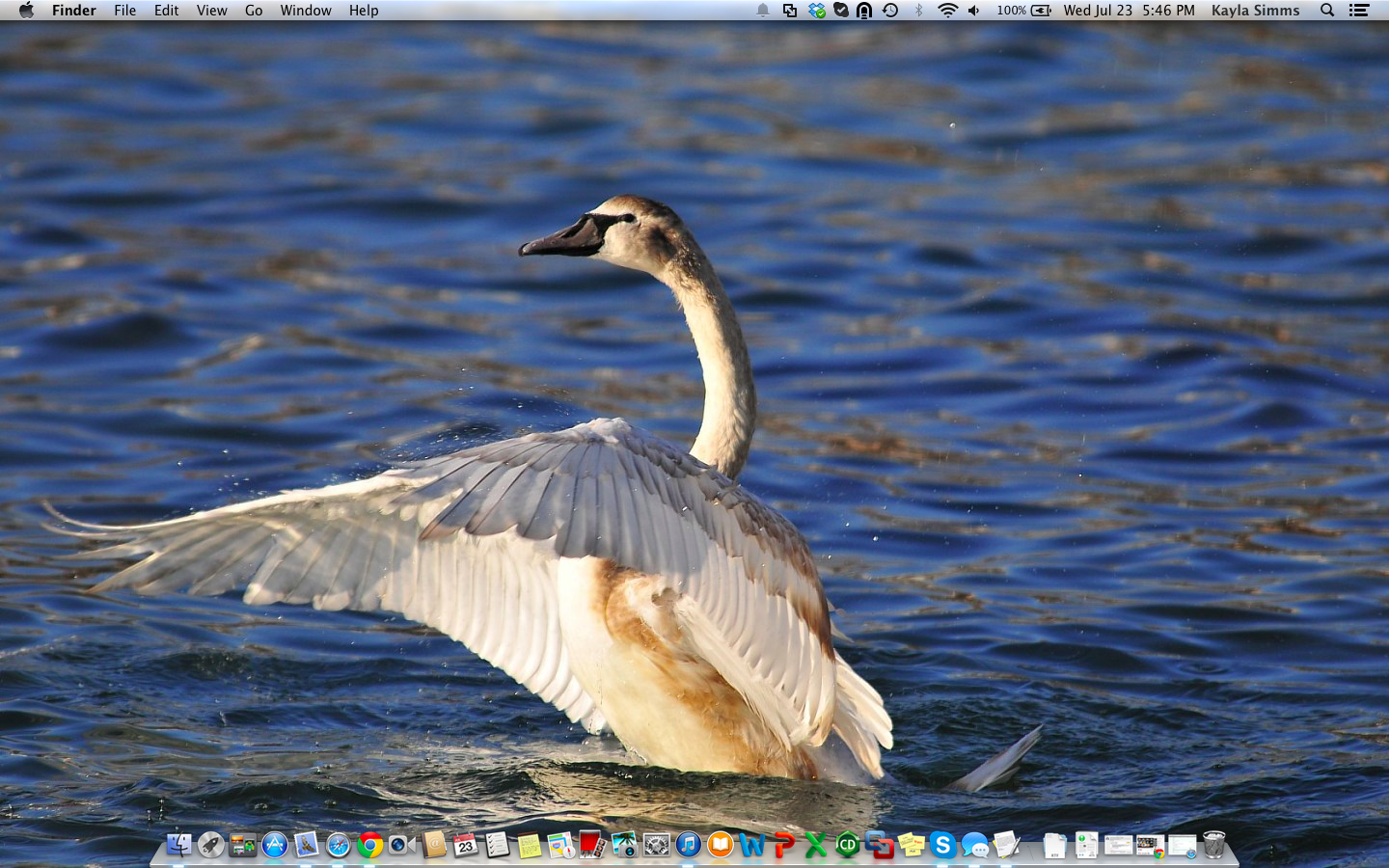Screen dimensions: 1389x868
Task: Open the Finder application menu
Action: pos(74,11)
